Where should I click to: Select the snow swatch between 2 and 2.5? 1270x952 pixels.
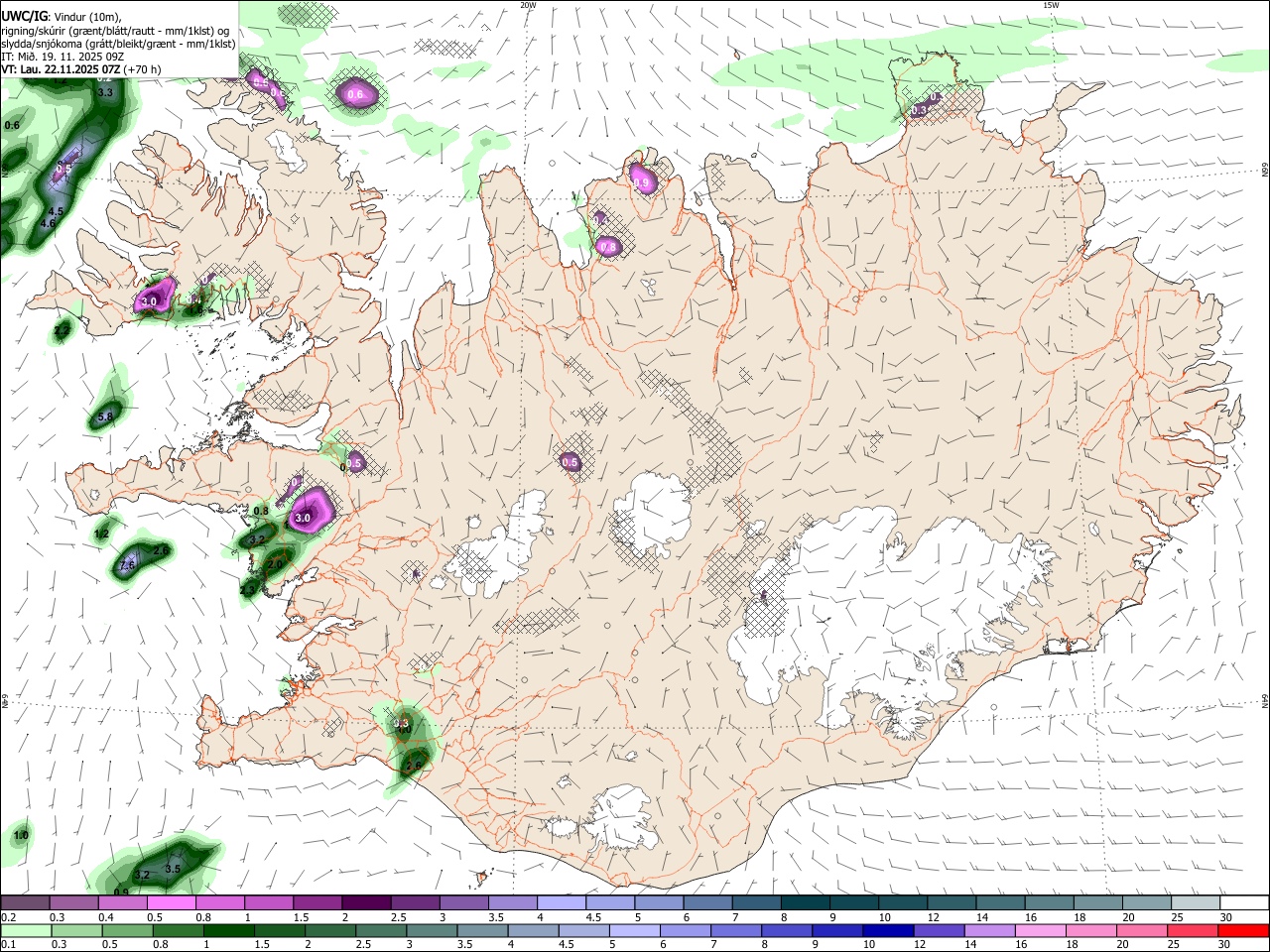coord(366,902)
